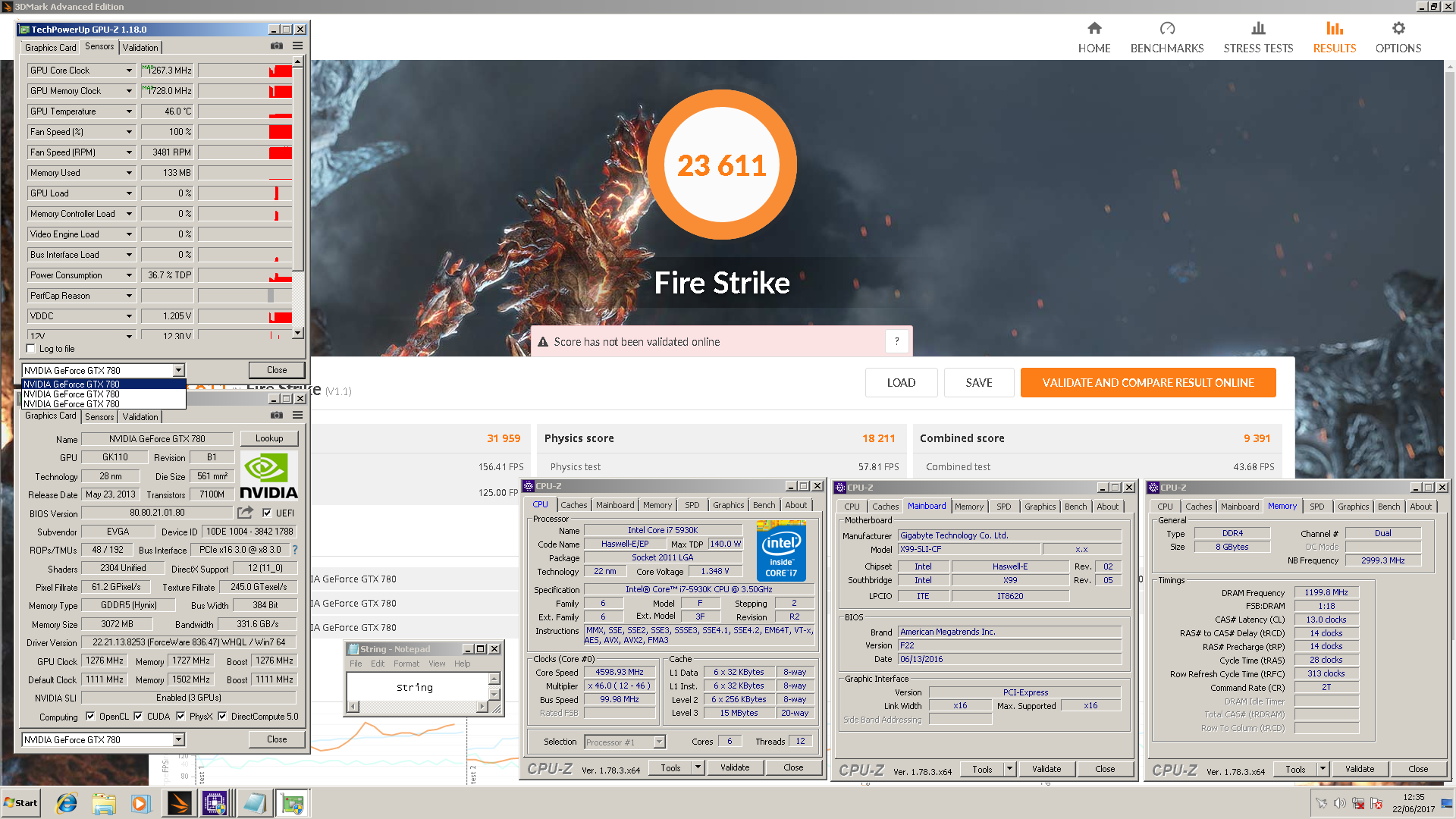
Task: Open the Options gear
Action: click(1398, 38)
